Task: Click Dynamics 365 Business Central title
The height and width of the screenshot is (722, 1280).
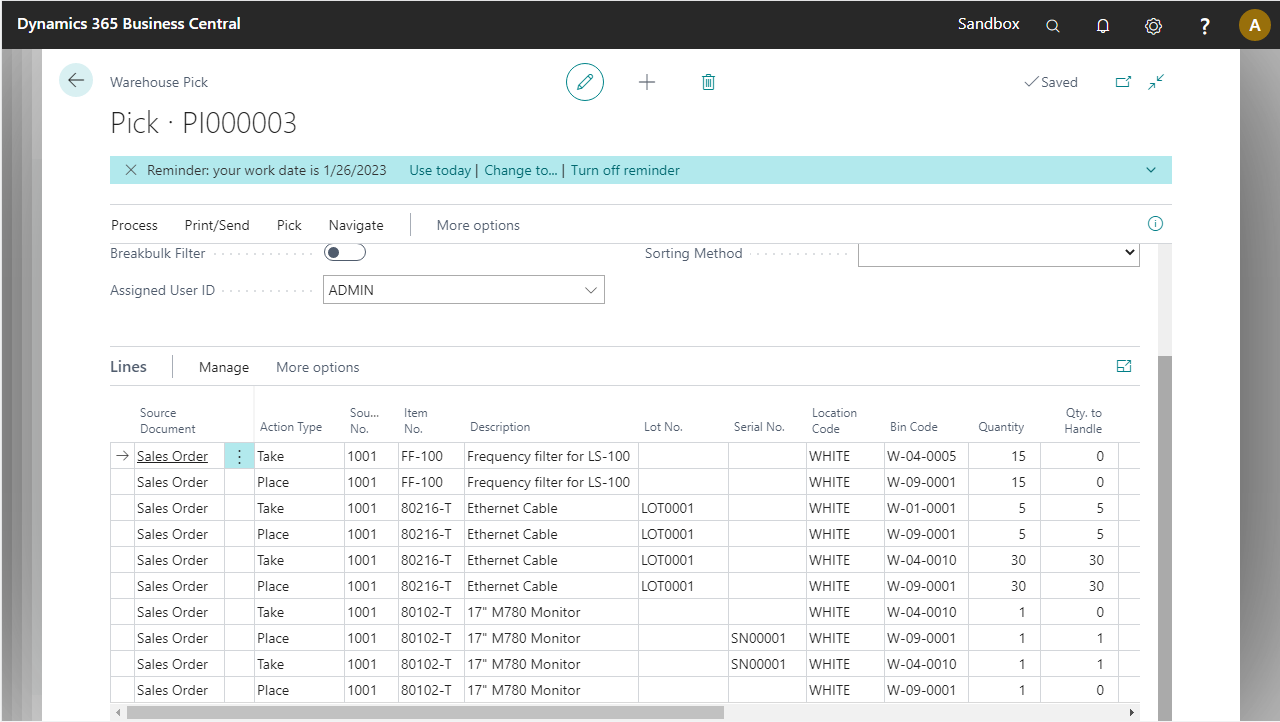Action: pyautogui.click(x=129, y=23)
